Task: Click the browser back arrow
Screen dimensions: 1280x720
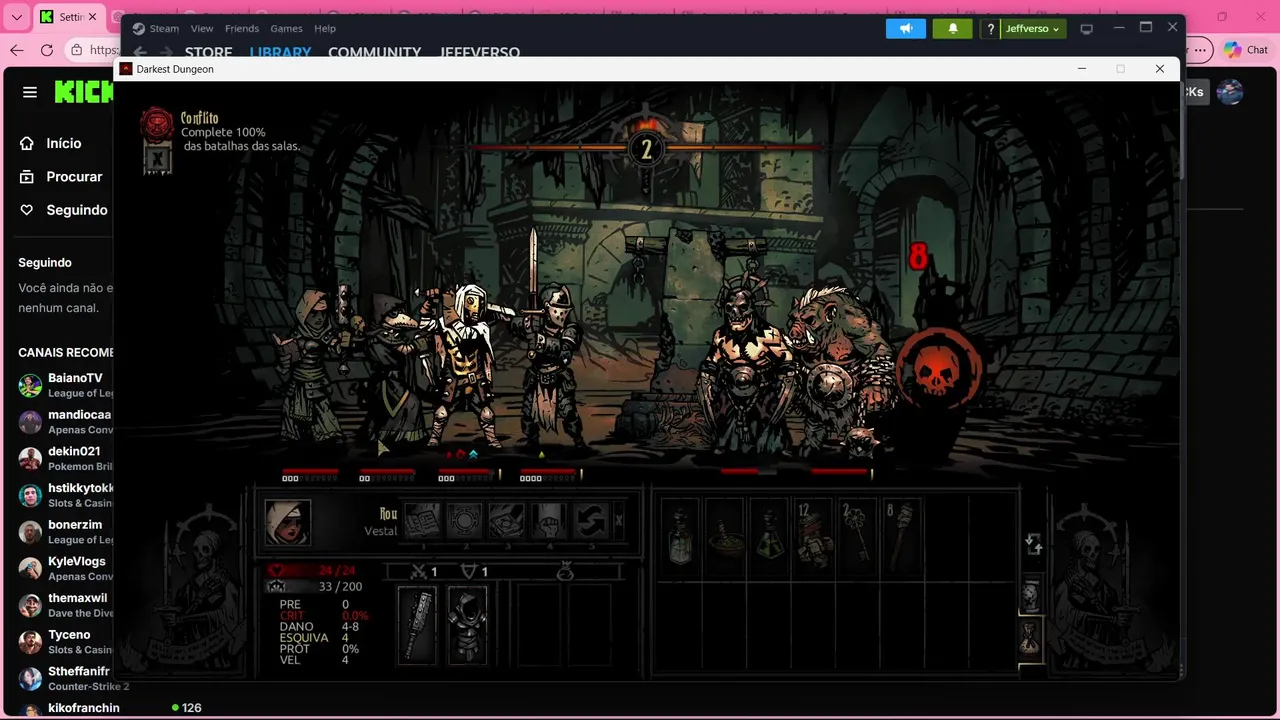Action: 16,50
